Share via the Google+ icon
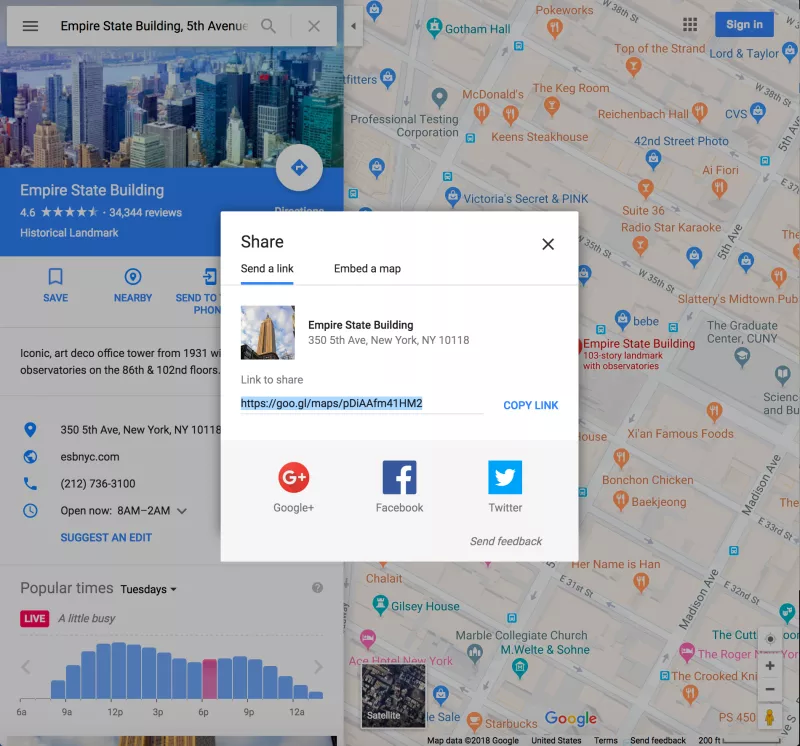 293,478
